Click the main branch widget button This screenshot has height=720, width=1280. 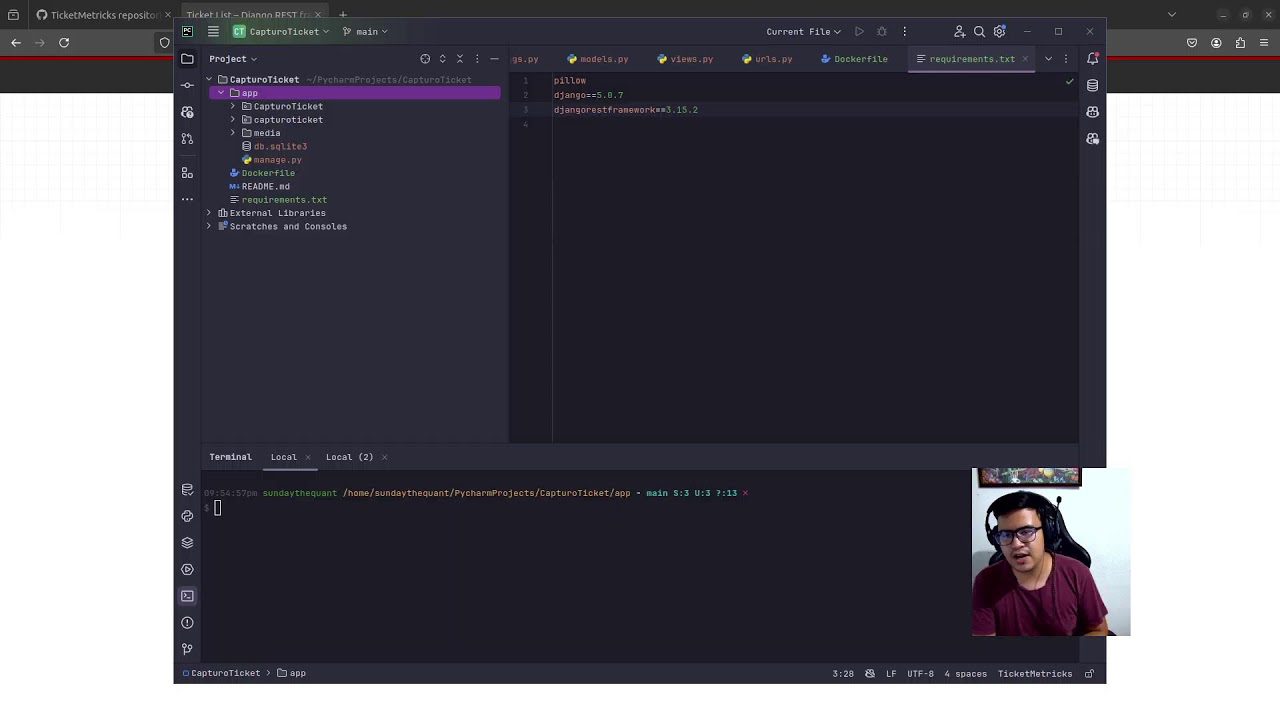[366, 32]
